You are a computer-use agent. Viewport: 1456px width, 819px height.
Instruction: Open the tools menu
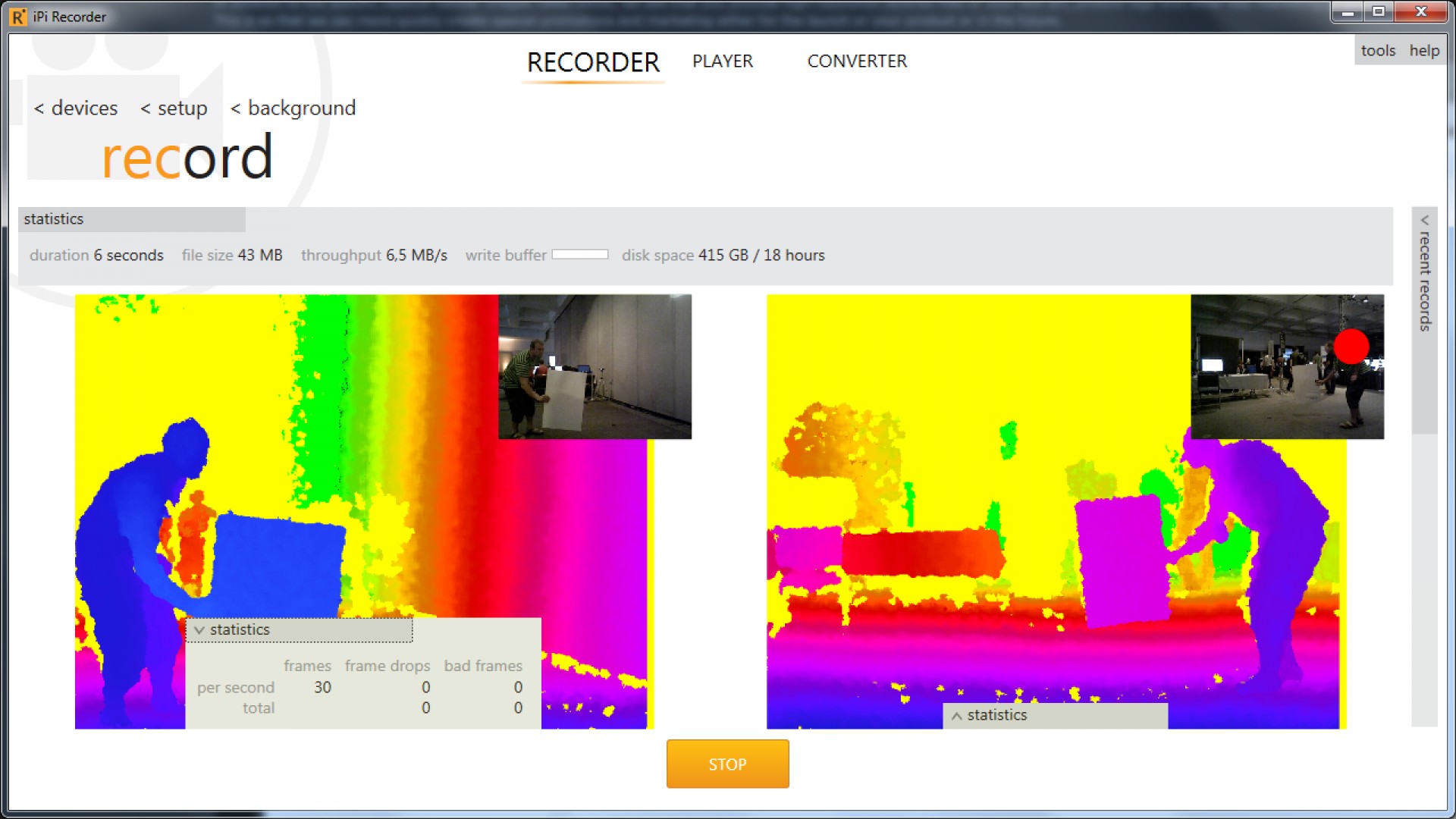1378,50
